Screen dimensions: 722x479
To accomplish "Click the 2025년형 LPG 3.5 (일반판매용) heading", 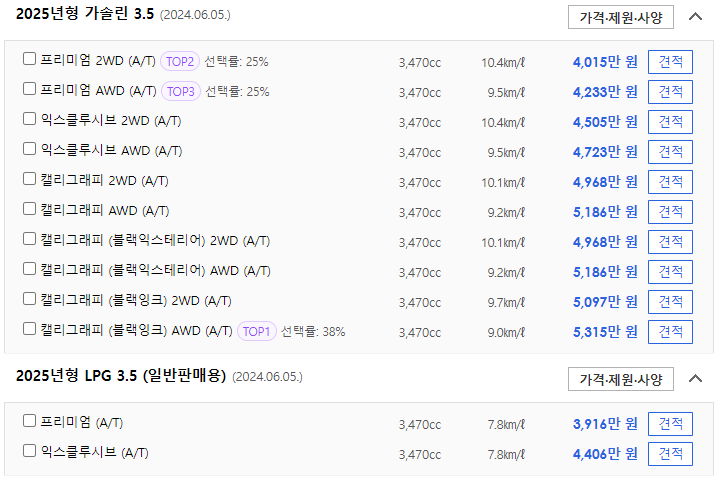I will coord(121,376).
